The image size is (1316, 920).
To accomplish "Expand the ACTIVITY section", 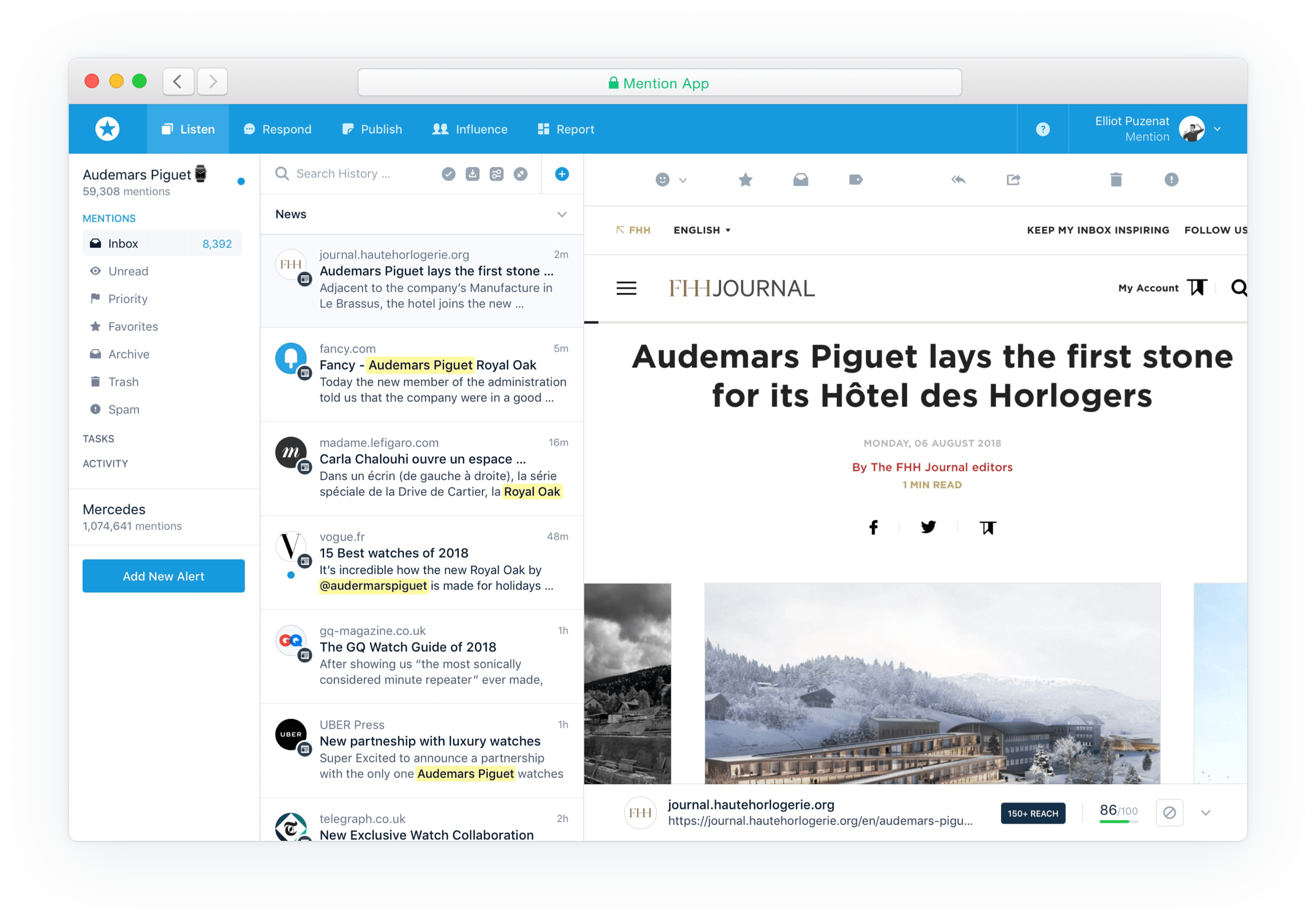I will coord(105,463).
